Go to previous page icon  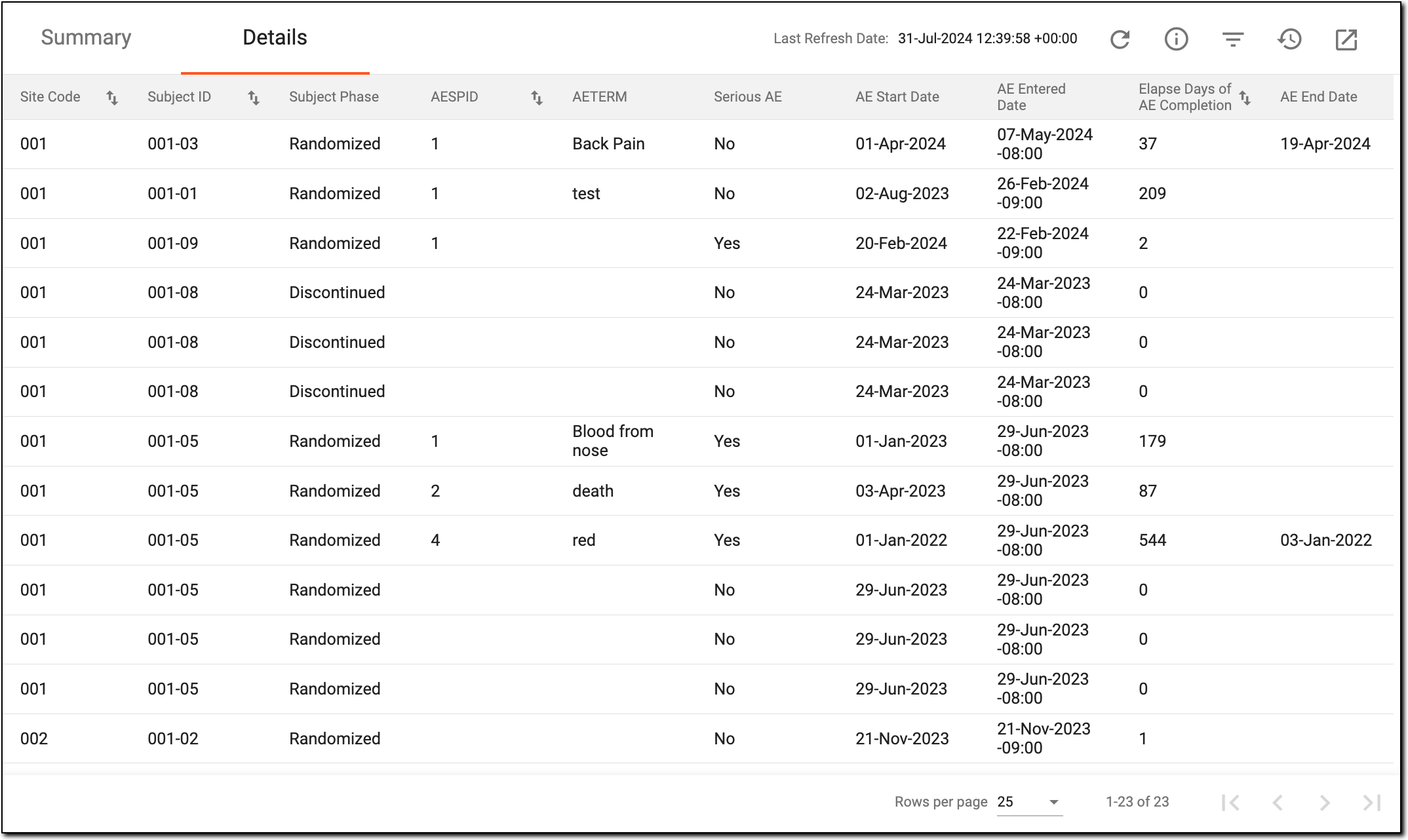(x=1278, y=802)
